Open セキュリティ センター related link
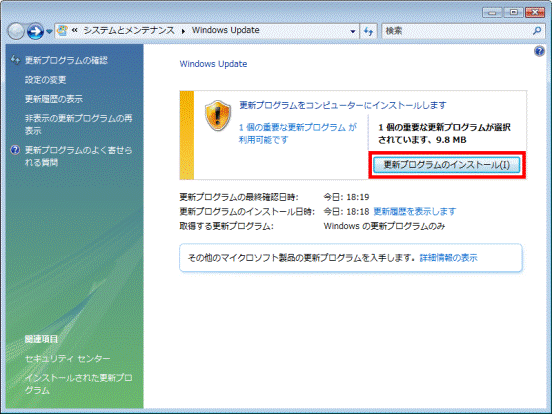The height and width of the screenshot is (414, 552). pos(68,359)
